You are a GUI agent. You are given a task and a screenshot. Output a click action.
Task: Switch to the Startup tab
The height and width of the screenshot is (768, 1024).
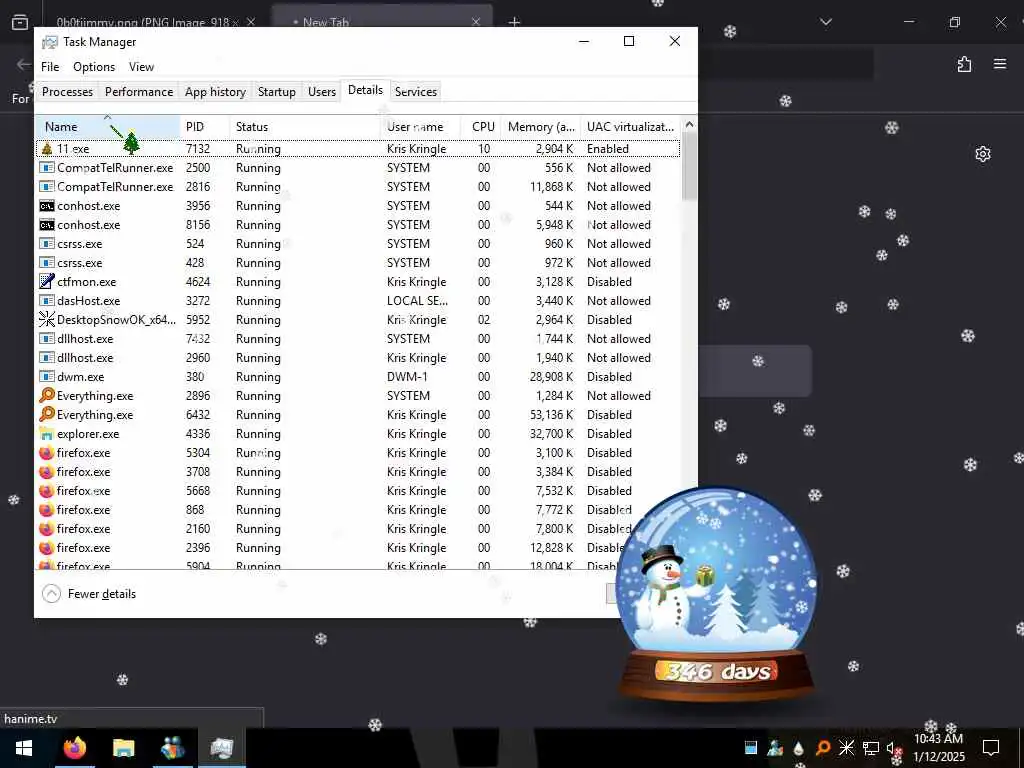(276, 91)
